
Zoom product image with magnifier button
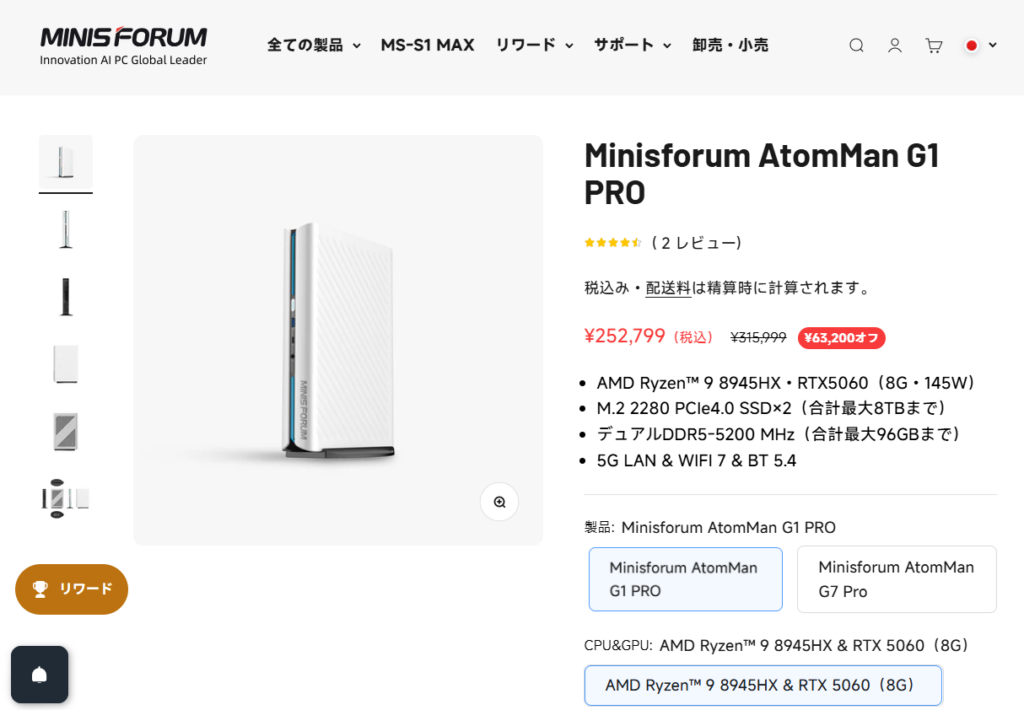[499, 501]
